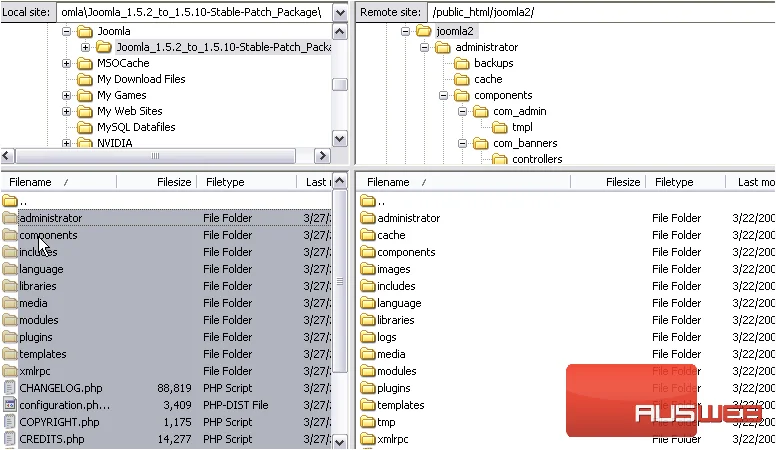Select com_banners folder icon

481,144
